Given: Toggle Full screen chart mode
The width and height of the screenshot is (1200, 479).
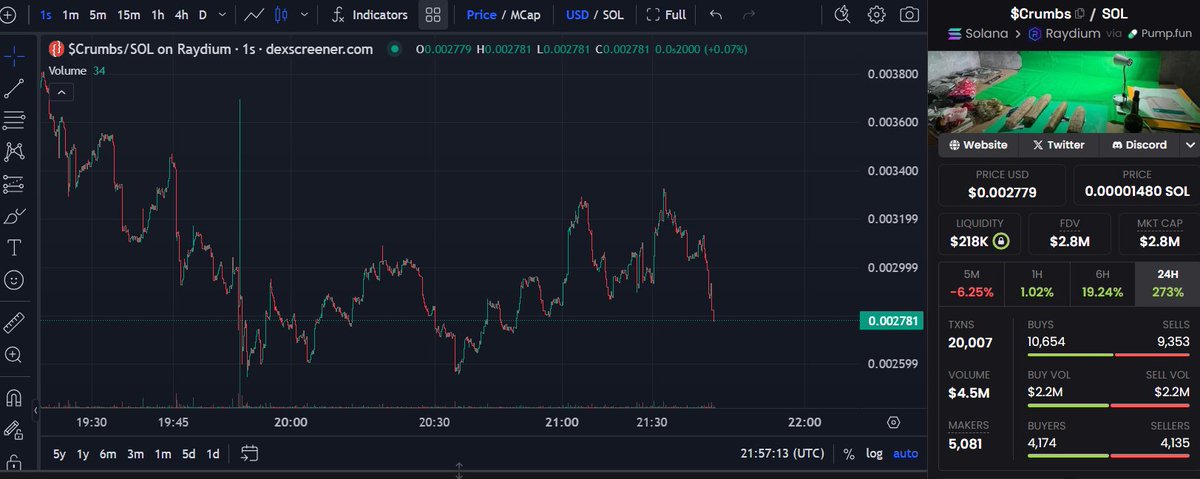Looking at the screenshot, I should (x=666, y=15).
